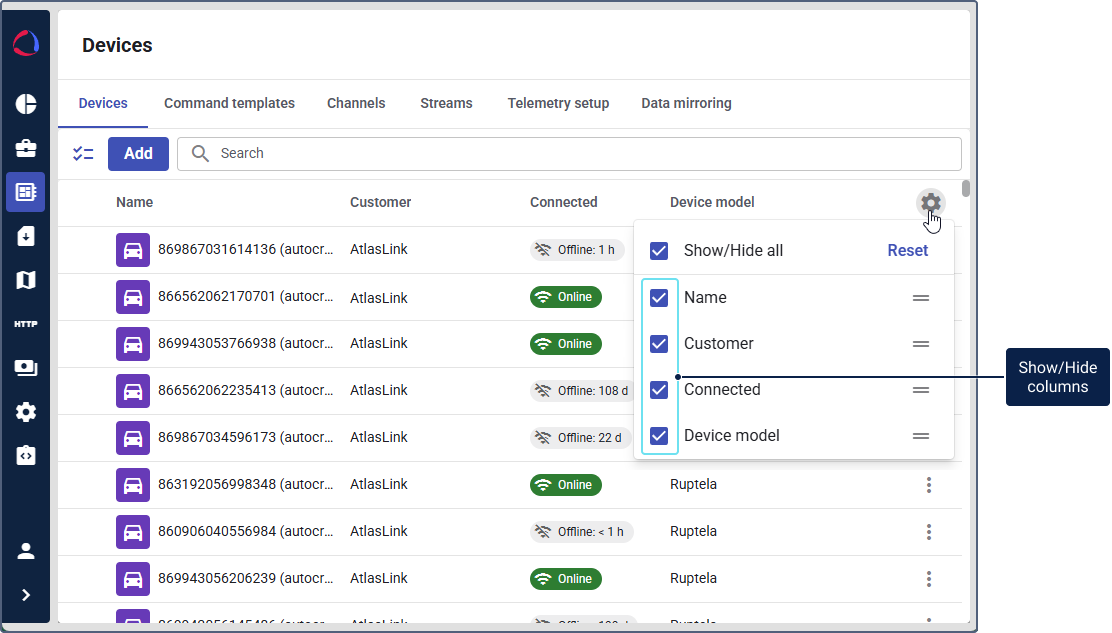Viewport: 1112px width, 633px height.
Task: Switch to the Telemetry setup tab
Action: [558, 103]
